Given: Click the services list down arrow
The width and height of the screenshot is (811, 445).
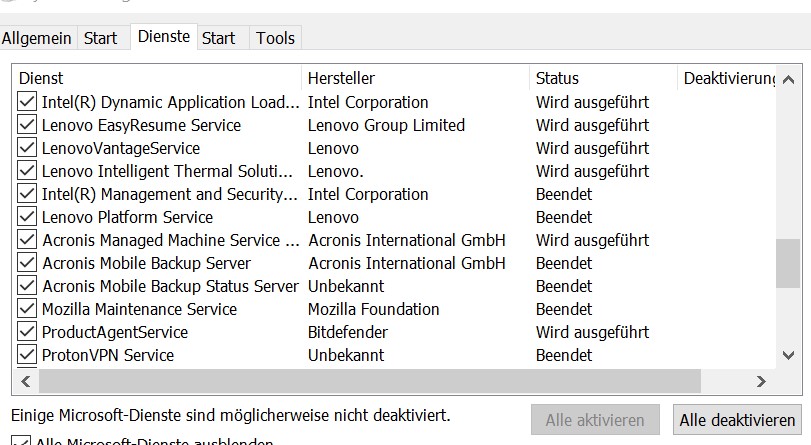Looking at the screenshot, I should click(788, 355).
